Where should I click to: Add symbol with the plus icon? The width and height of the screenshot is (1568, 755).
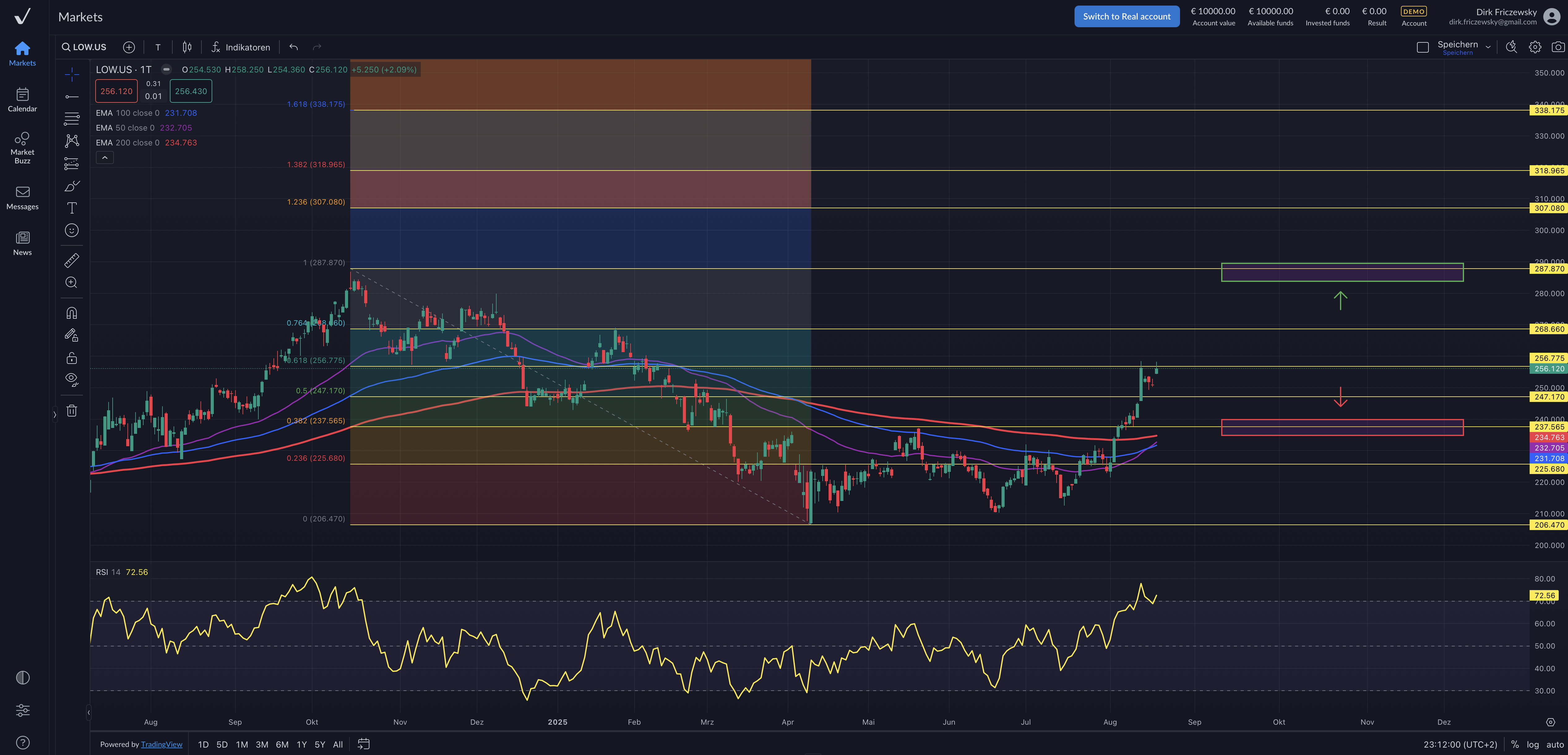(x=129, y=47)
